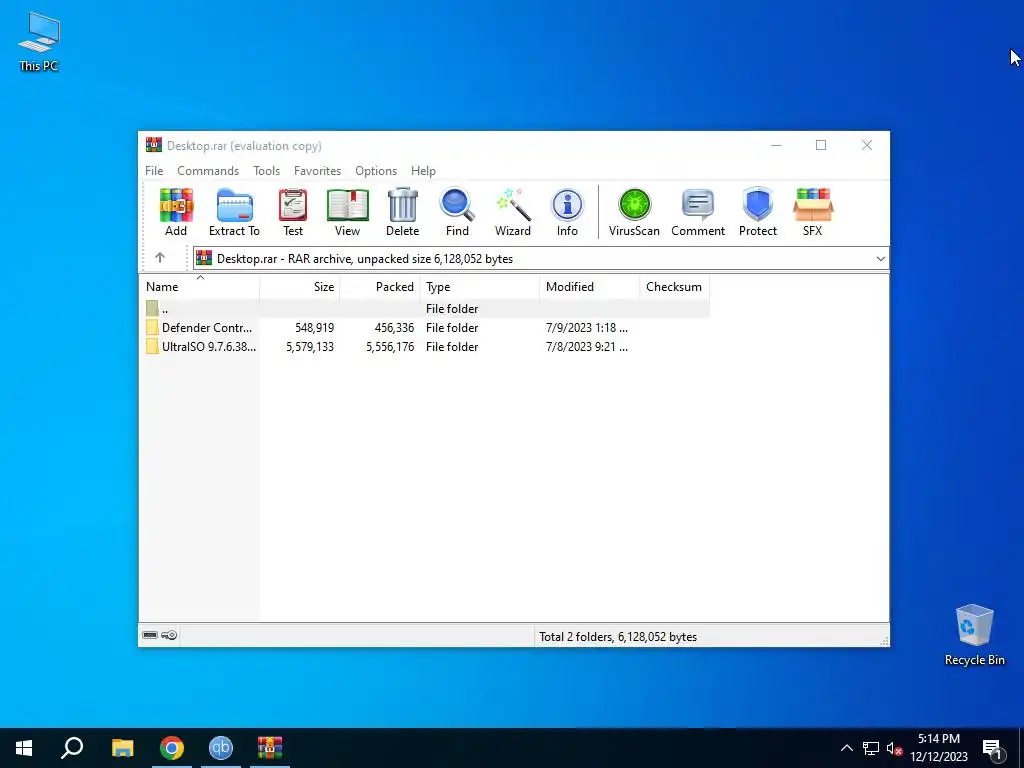Image resolution: width=1024 pixels, height=768 pixels.
Task: Click the Protect shield icon
Action: pyautogui.click(x=758, y=212)
